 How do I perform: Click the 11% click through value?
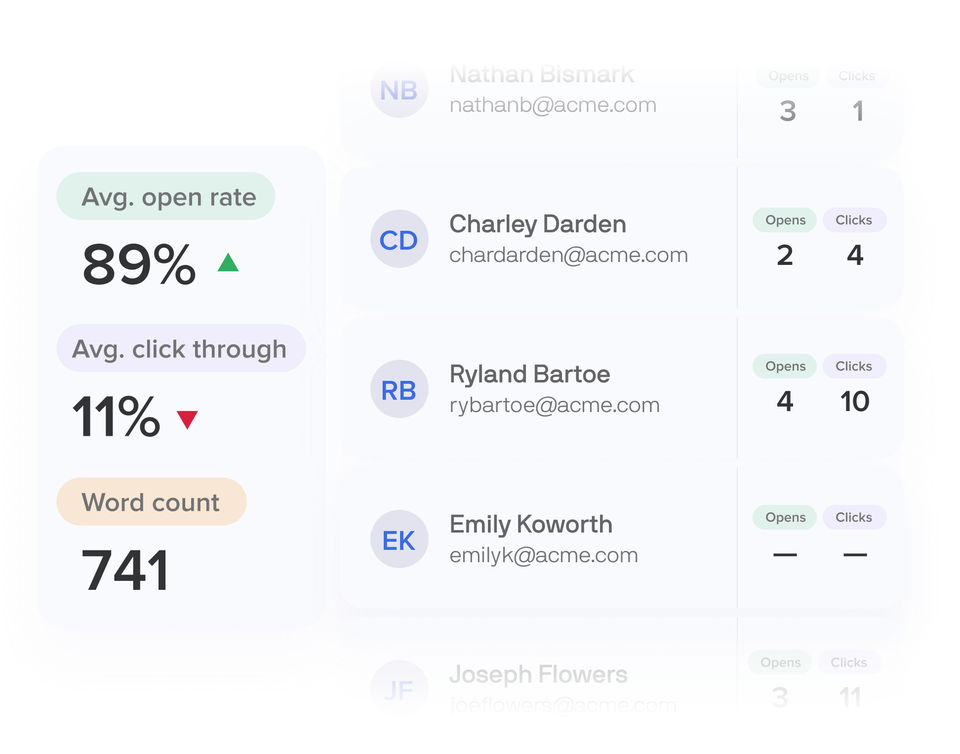(116, 417)
